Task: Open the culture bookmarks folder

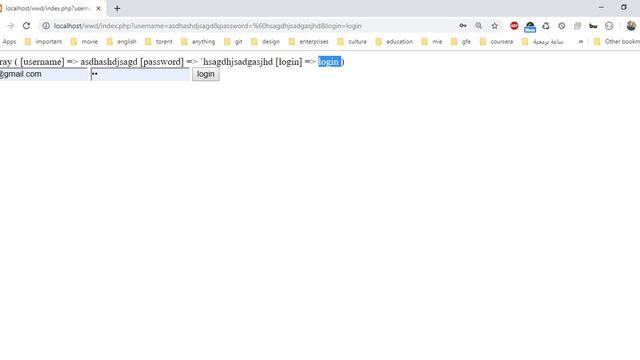Action: pyautogui.click(x=352, y=42)
